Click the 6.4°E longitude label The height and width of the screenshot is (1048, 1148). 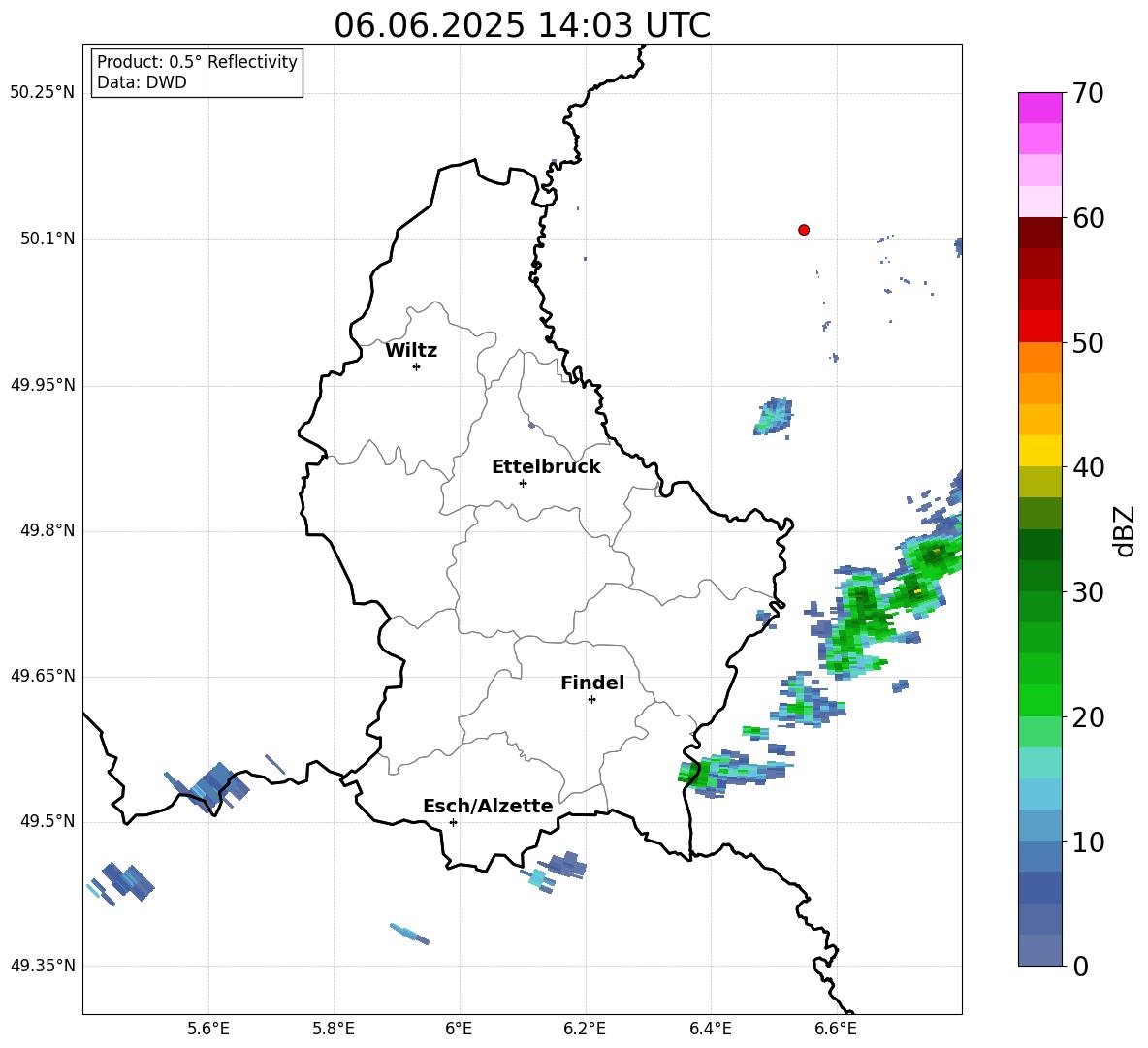tap(710, 1029)
